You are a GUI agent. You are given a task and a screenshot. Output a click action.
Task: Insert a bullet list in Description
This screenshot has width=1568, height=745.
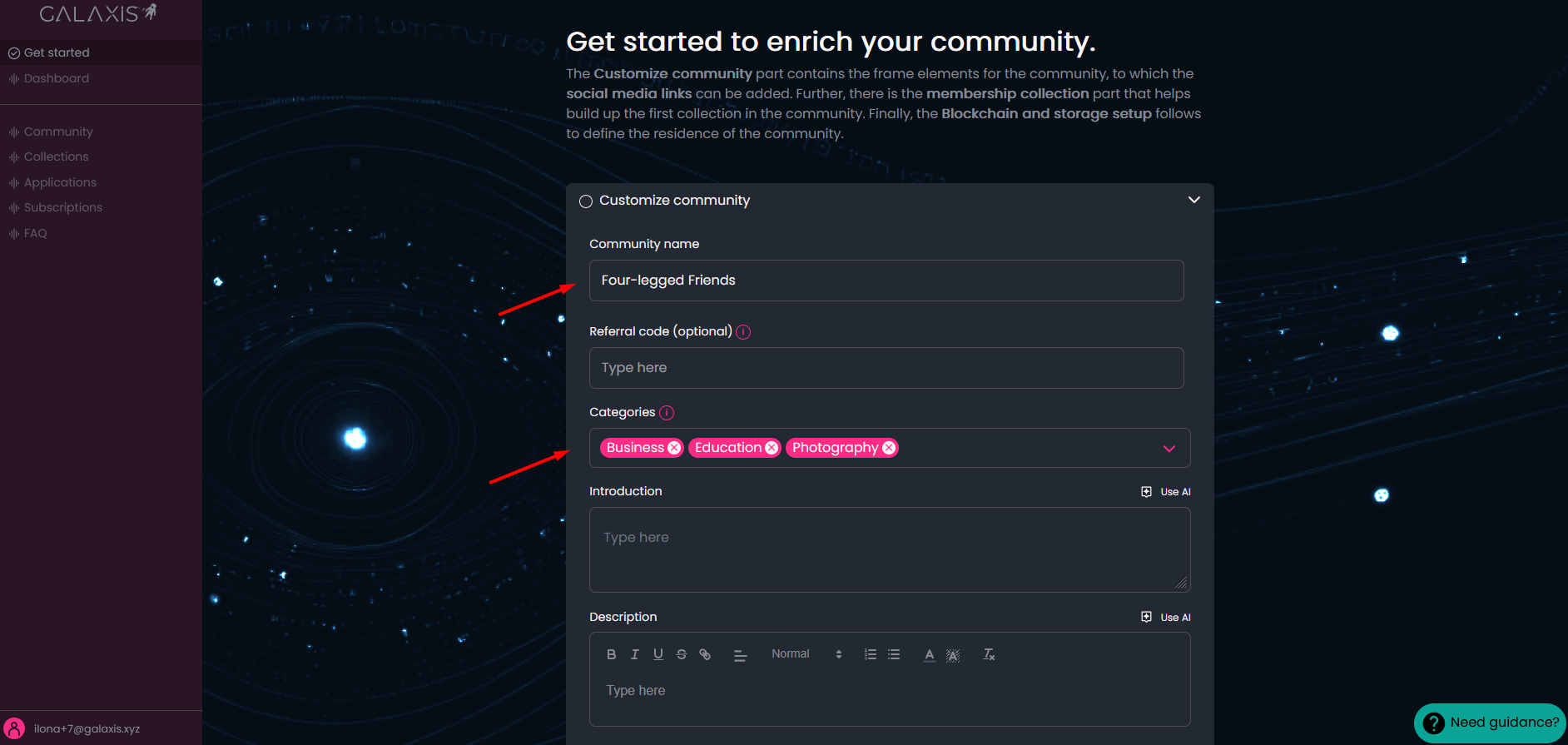tap(894, 654)
